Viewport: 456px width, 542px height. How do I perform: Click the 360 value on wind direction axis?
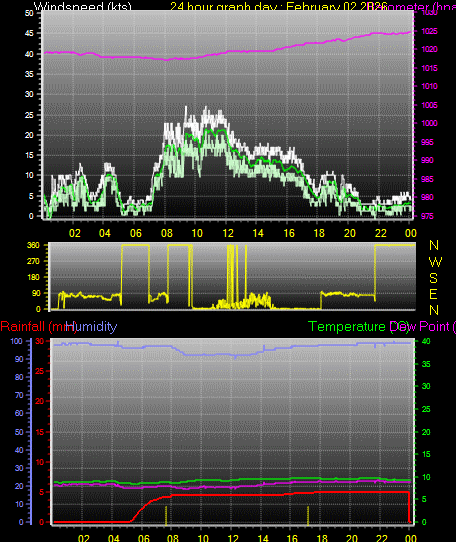coord(34,245)
